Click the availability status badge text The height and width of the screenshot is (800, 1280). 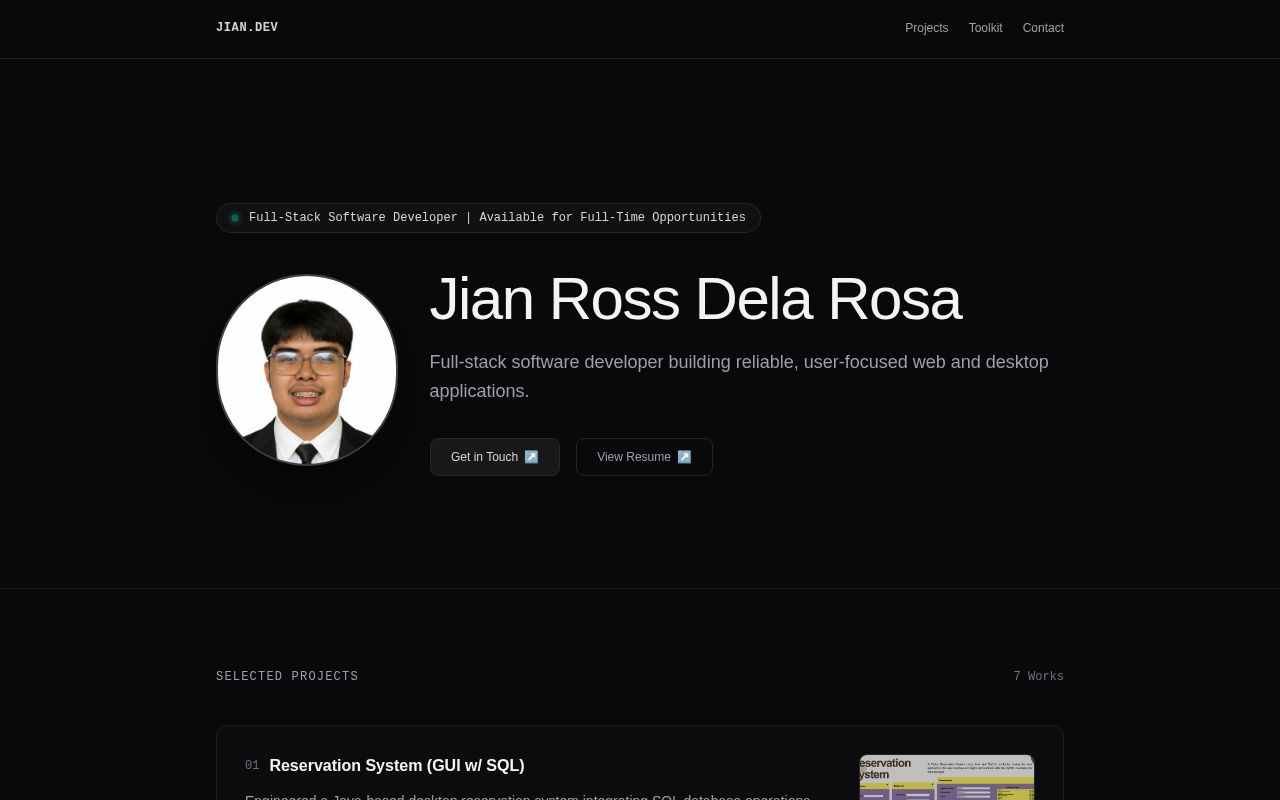coord(497,218)
